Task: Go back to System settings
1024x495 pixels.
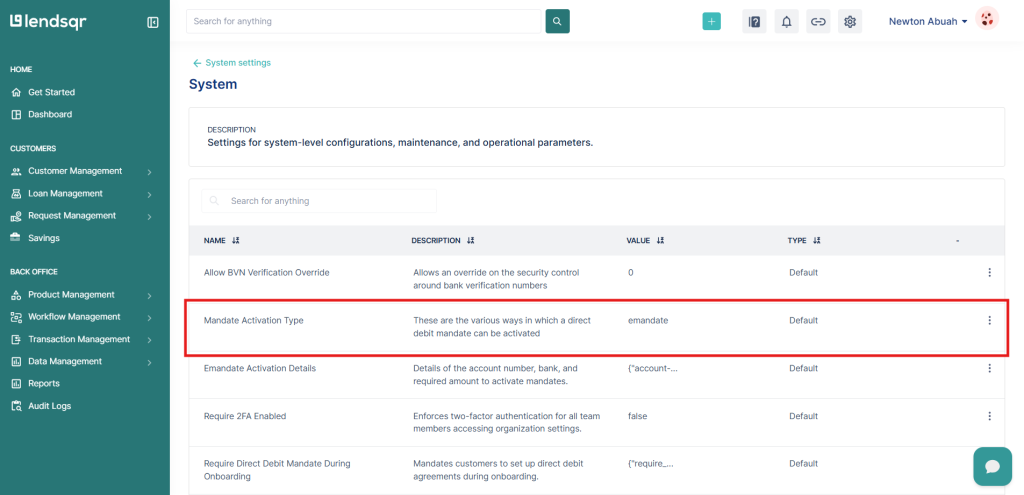Action: (x=232, y=63)
